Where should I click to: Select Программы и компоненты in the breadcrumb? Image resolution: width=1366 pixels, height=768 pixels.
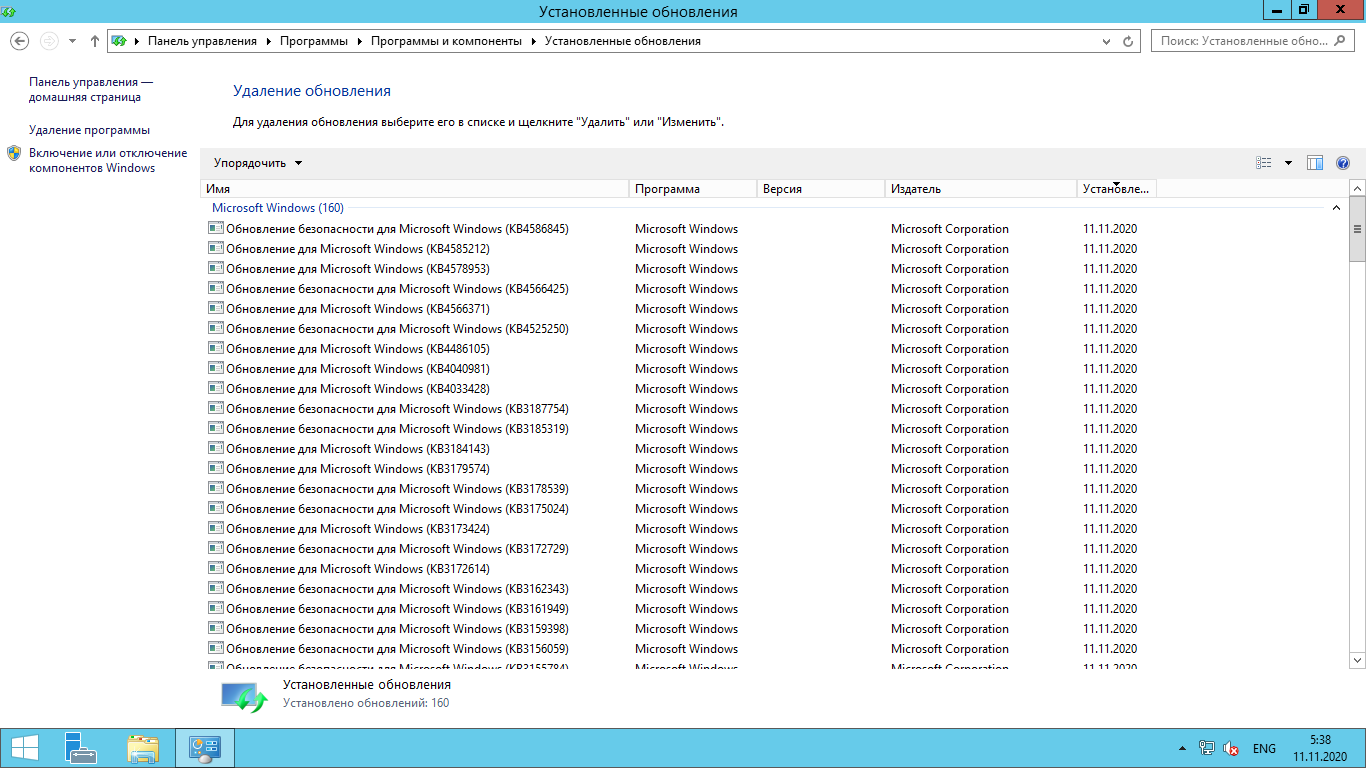(x=446, y=41)
